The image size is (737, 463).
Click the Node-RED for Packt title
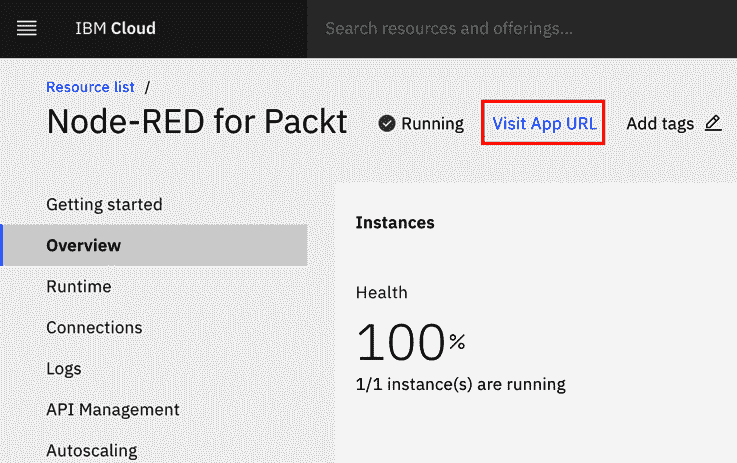coord(197,122)
